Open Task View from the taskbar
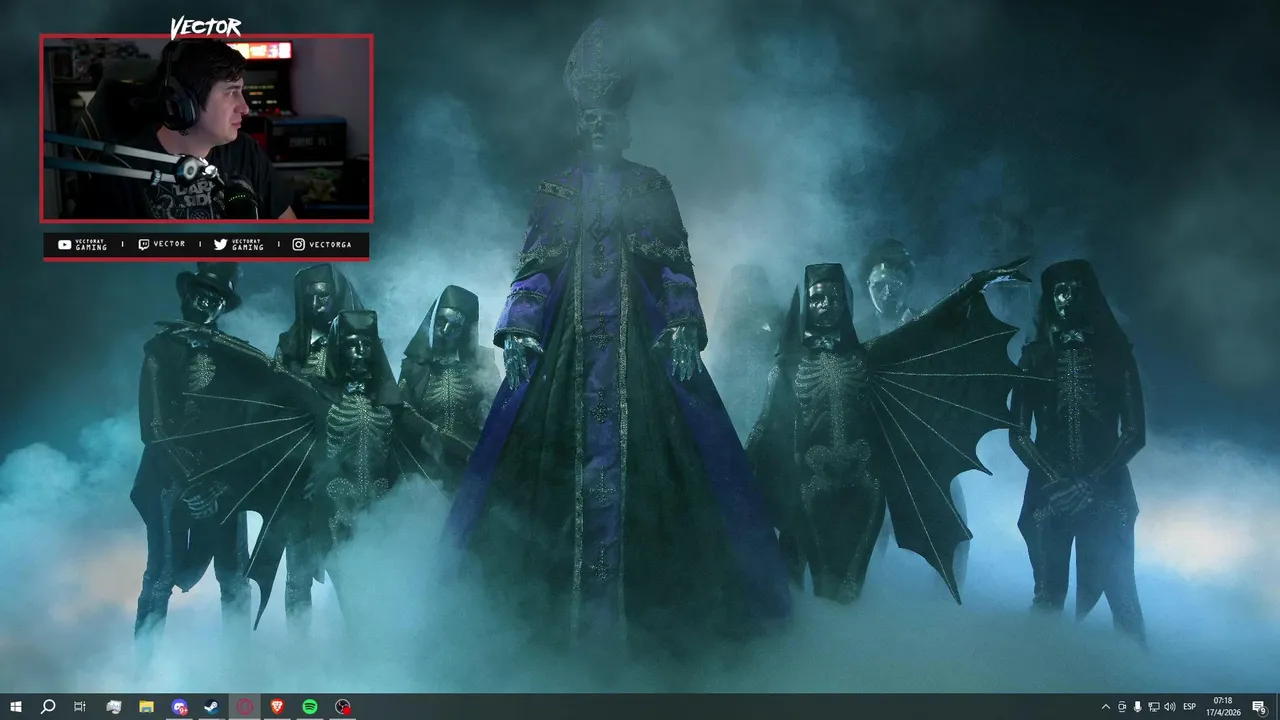 click(80, 707)
